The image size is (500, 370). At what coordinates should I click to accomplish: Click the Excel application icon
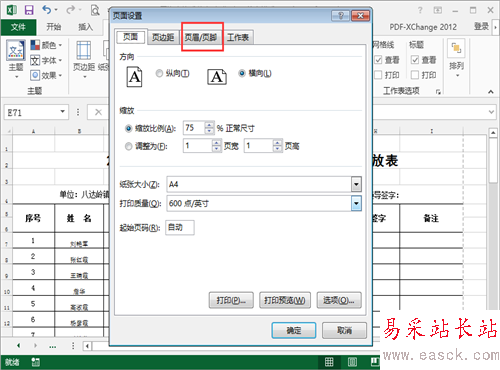tap(12, 10)
